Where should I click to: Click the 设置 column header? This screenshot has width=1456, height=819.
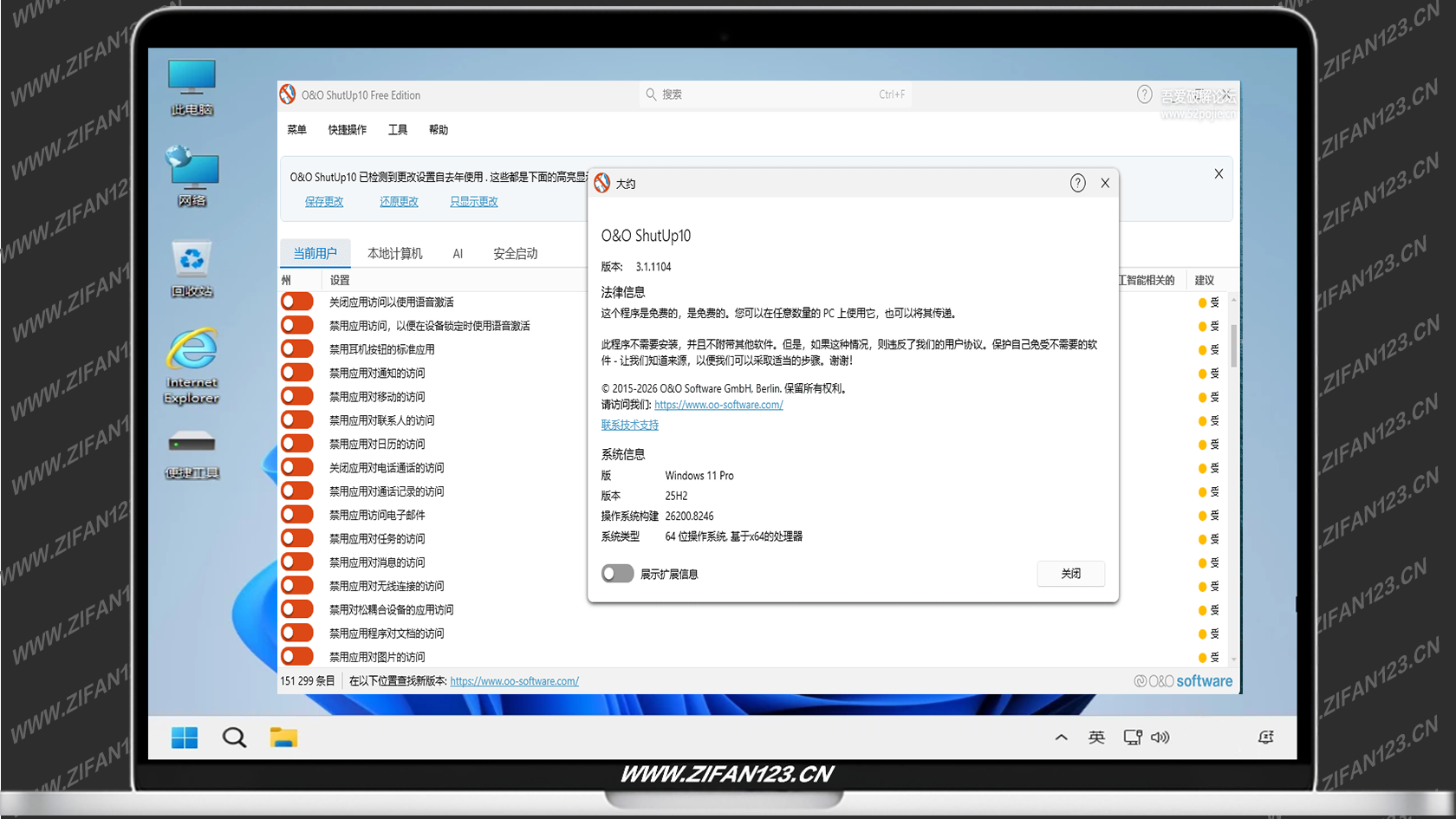340,280
